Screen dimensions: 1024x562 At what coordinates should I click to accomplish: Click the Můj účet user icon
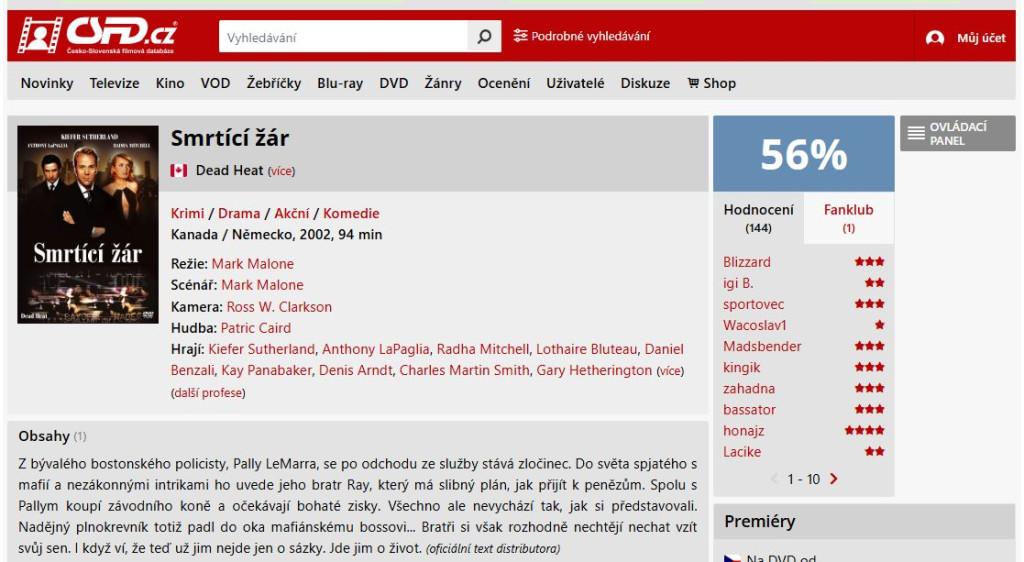tap(935, 38)
